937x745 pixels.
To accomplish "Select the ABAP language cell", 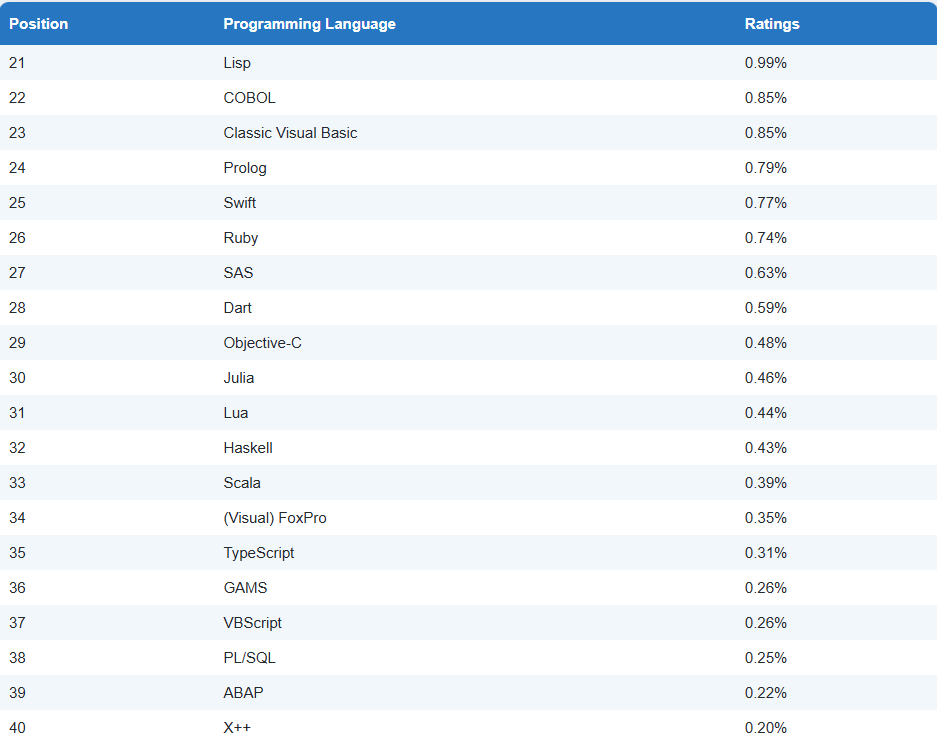I will 243,693.
